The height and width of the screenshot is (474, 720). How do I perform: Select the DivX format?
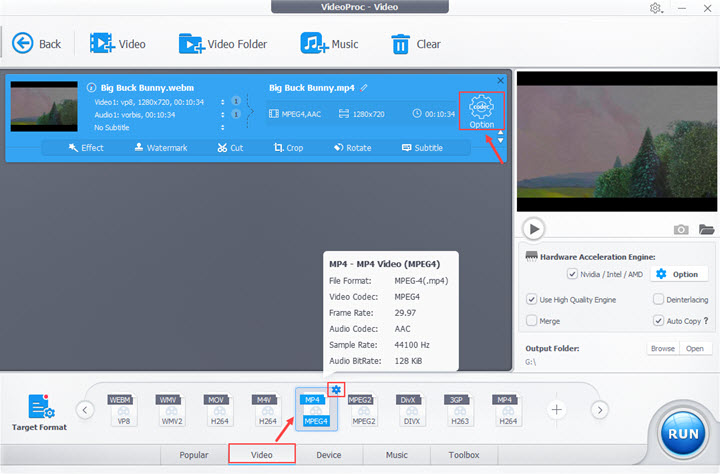tap(411, 410)
